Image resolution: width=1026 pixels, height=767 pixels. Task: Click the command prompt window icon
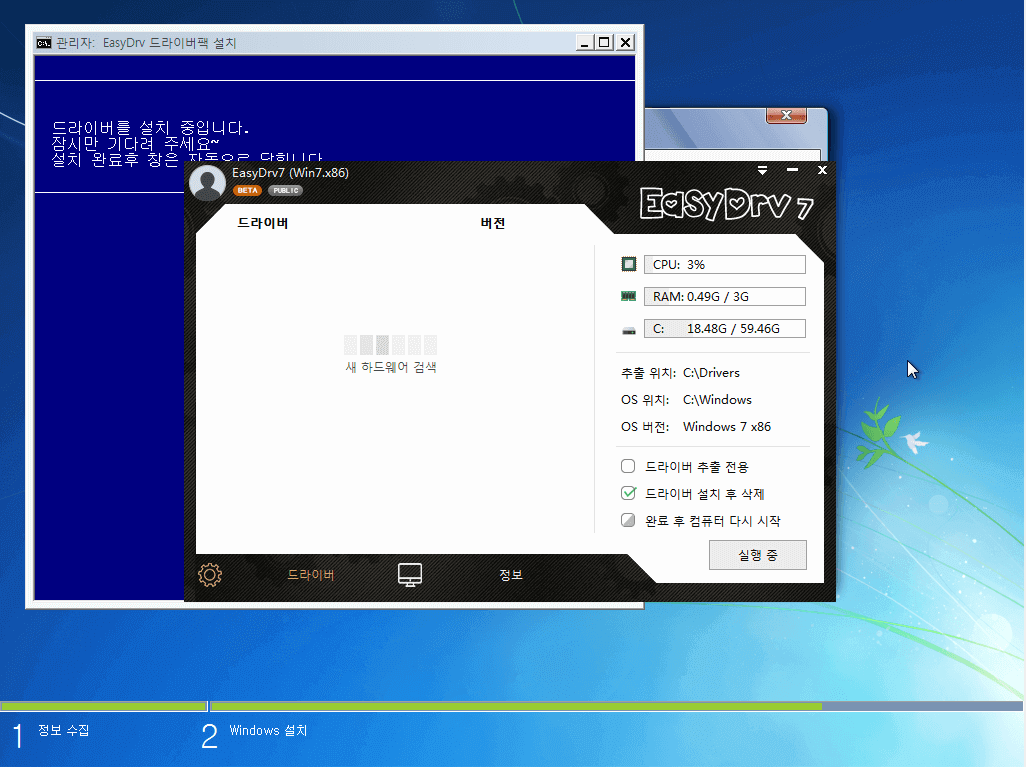pyautogui.click(x=44, y=43)
